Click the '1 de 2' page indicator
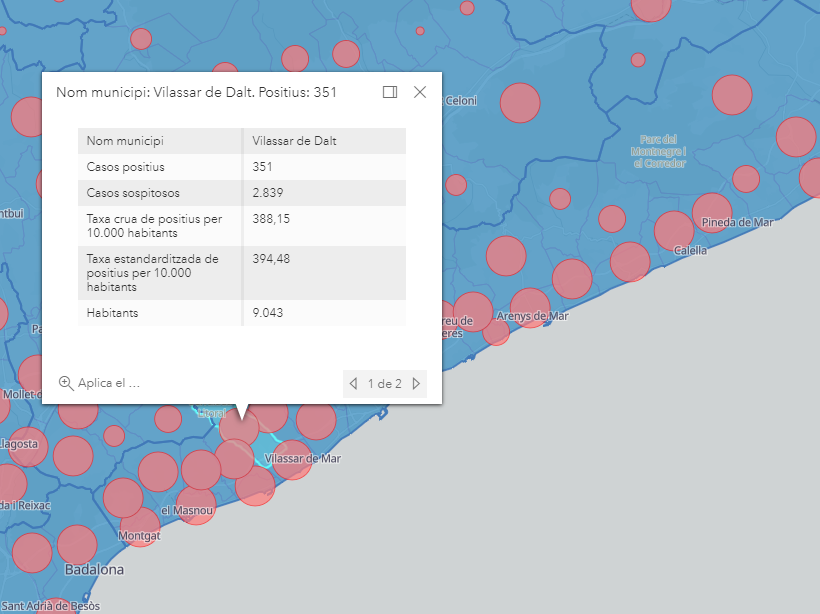The height and width of the screenshot is (614, 820). (x=384, y=383)
